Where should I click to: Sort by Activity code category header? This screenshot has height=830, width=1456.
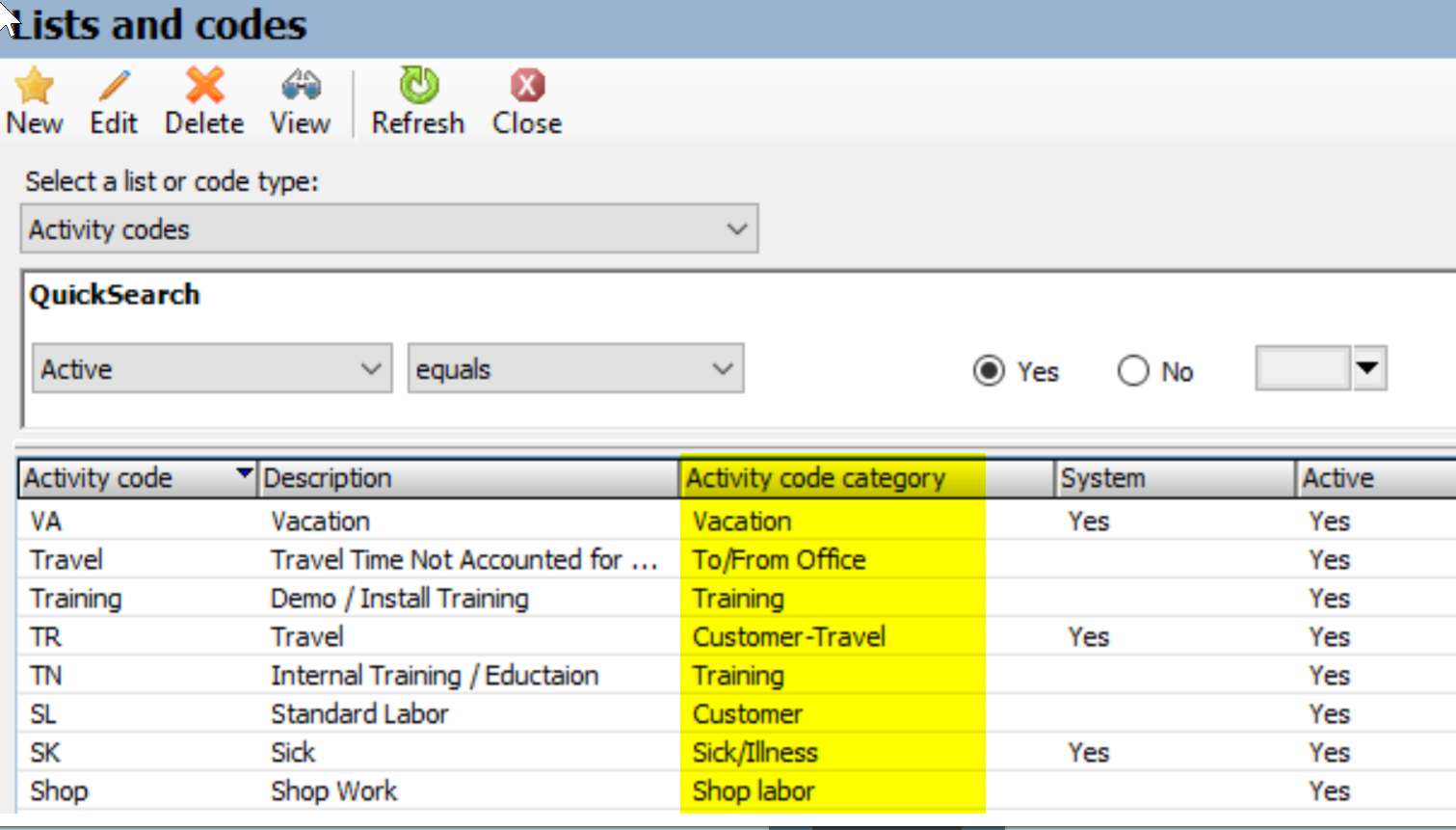(867, 478)
